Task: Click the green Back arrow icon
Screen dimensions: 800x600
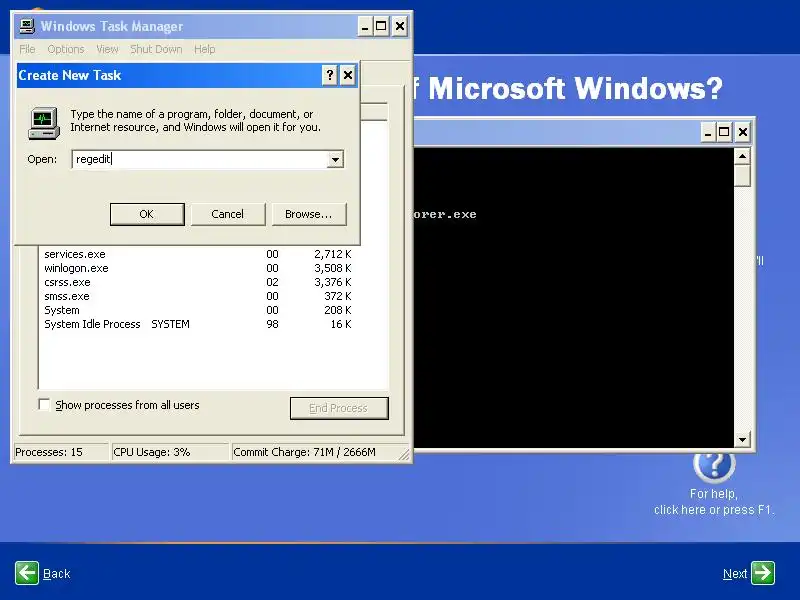Action: click(x=27, y=572)
